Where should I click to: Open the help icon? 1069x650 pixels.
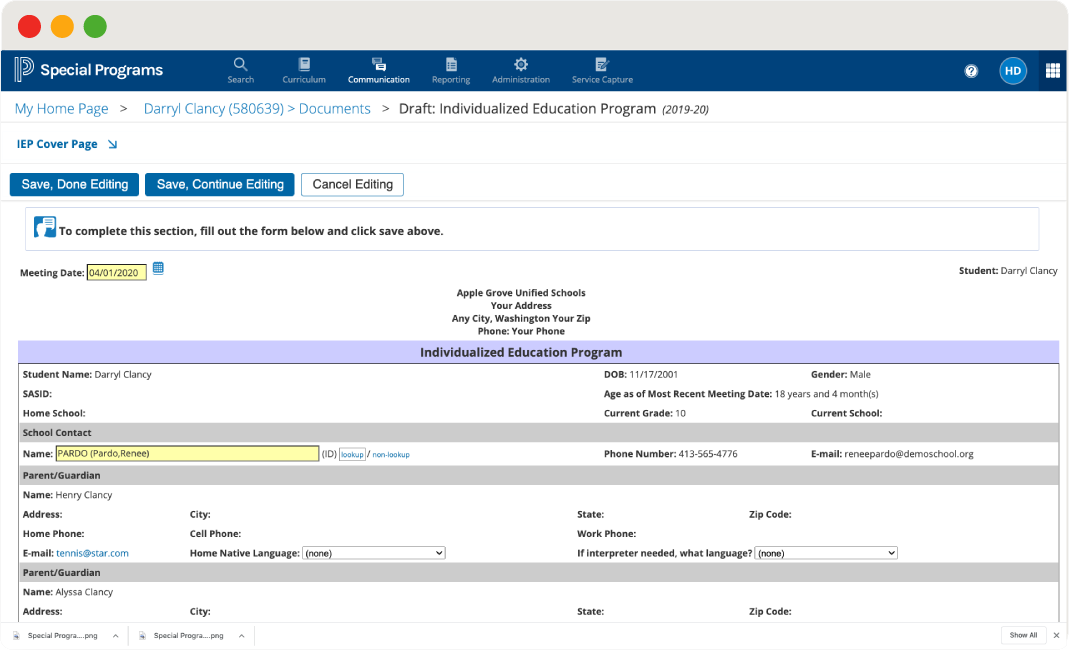pos(970,70)
